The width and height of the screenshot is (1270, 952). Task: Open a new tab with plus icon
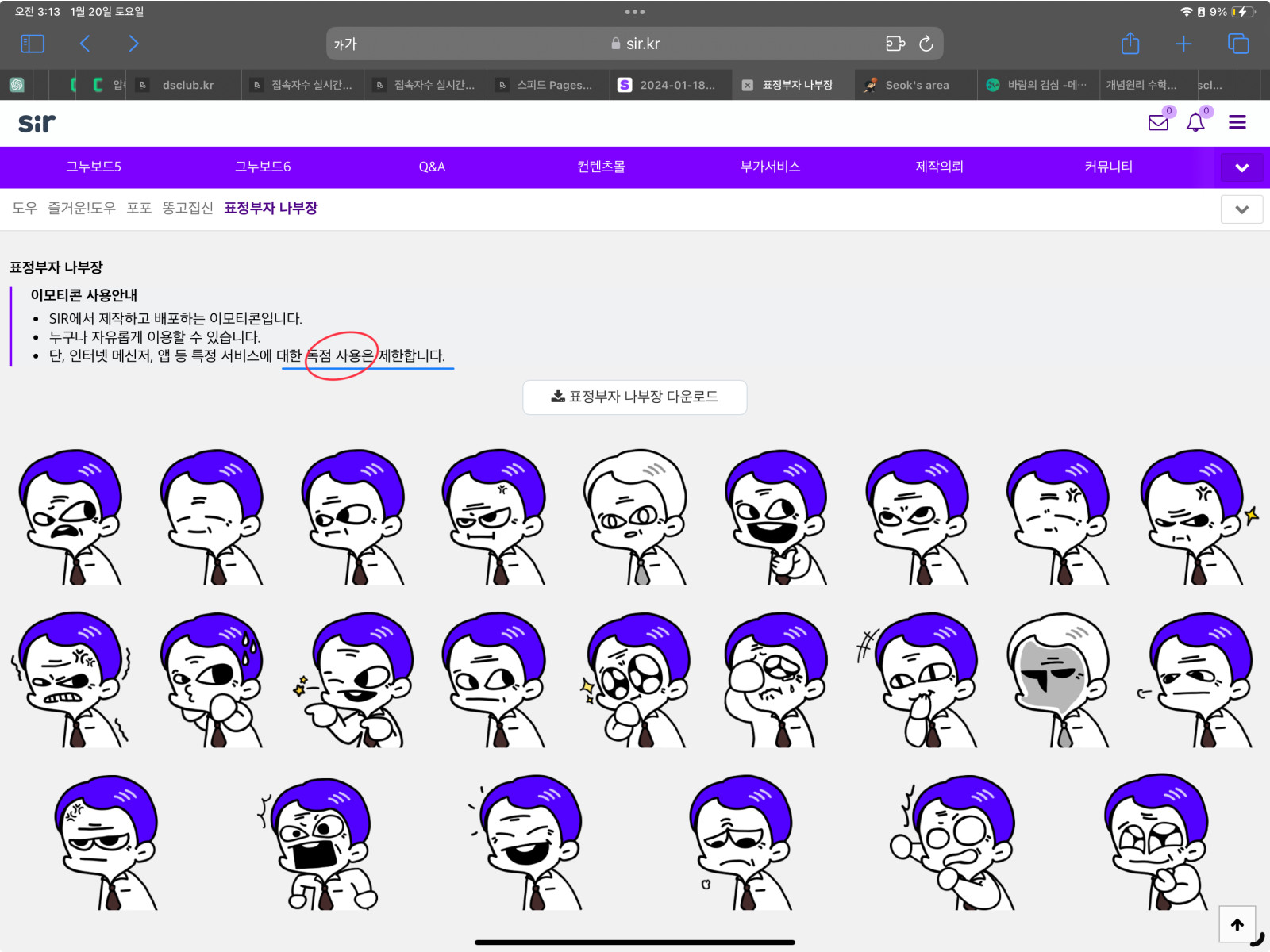click(x=1183, y=44)
